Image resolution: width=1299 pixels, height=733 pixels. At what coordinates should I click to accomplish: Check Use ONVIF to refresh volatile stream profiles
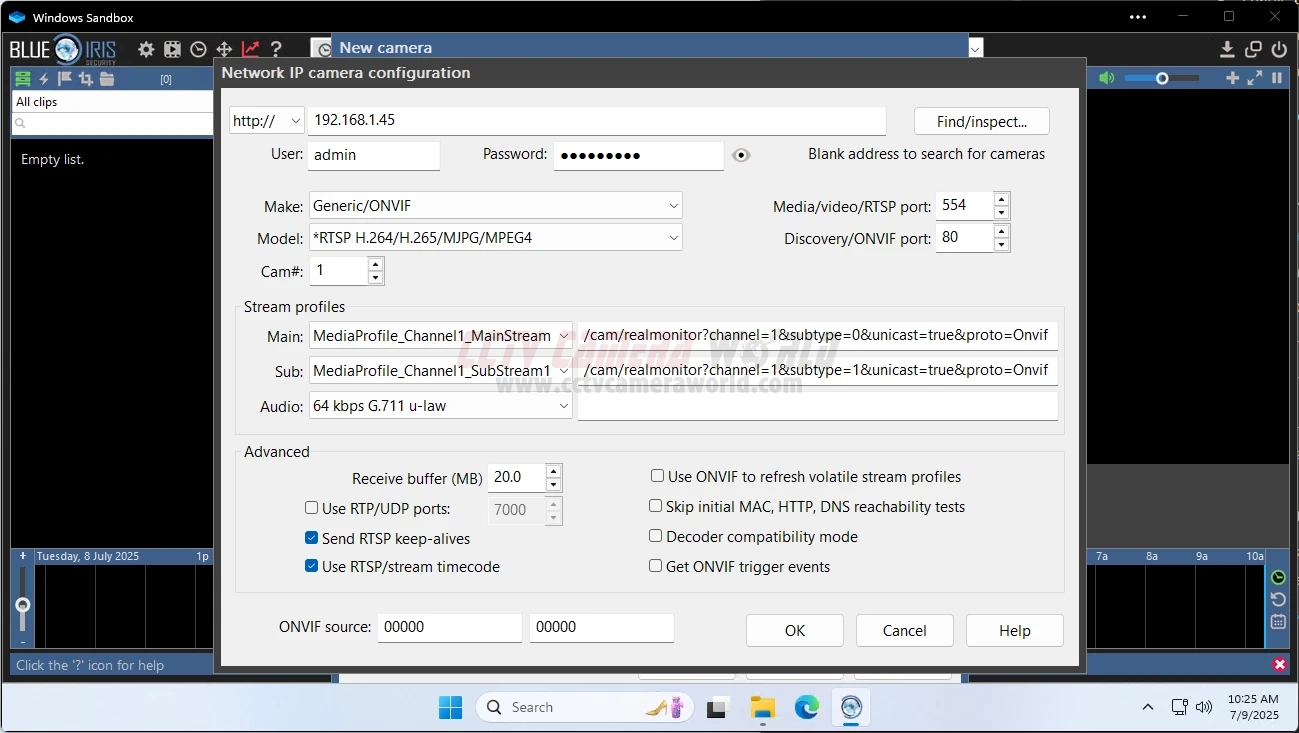pos(656,476)
